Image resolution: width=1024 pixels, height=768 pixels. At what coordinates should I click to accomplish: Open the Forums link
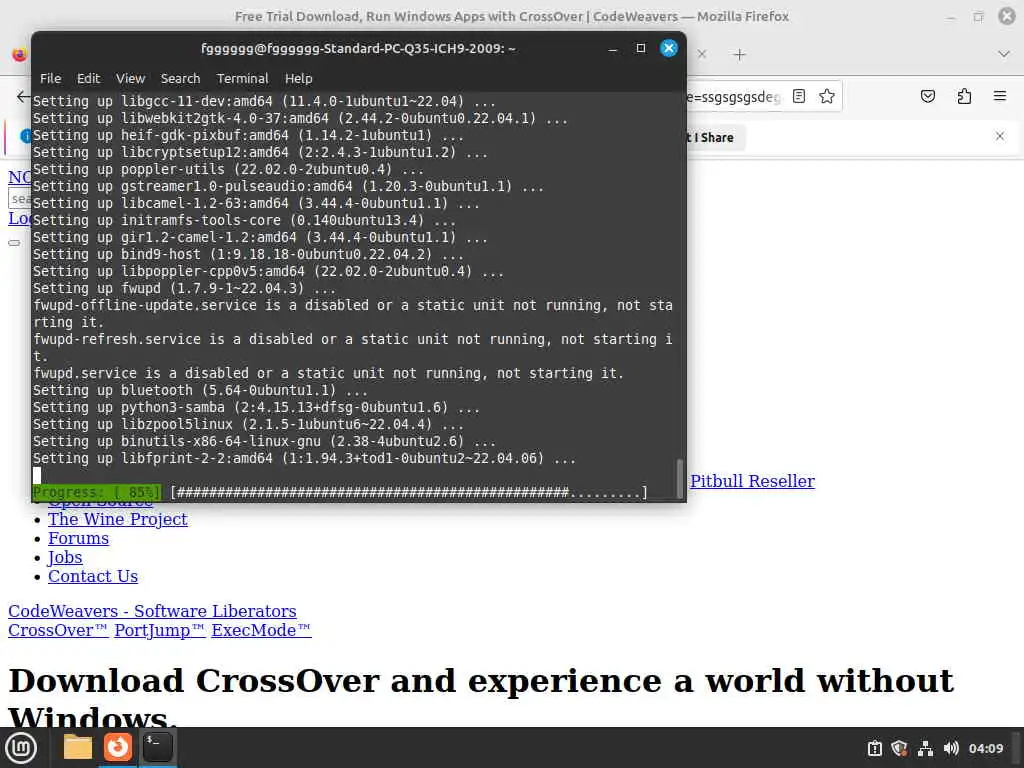pos(78,538)
